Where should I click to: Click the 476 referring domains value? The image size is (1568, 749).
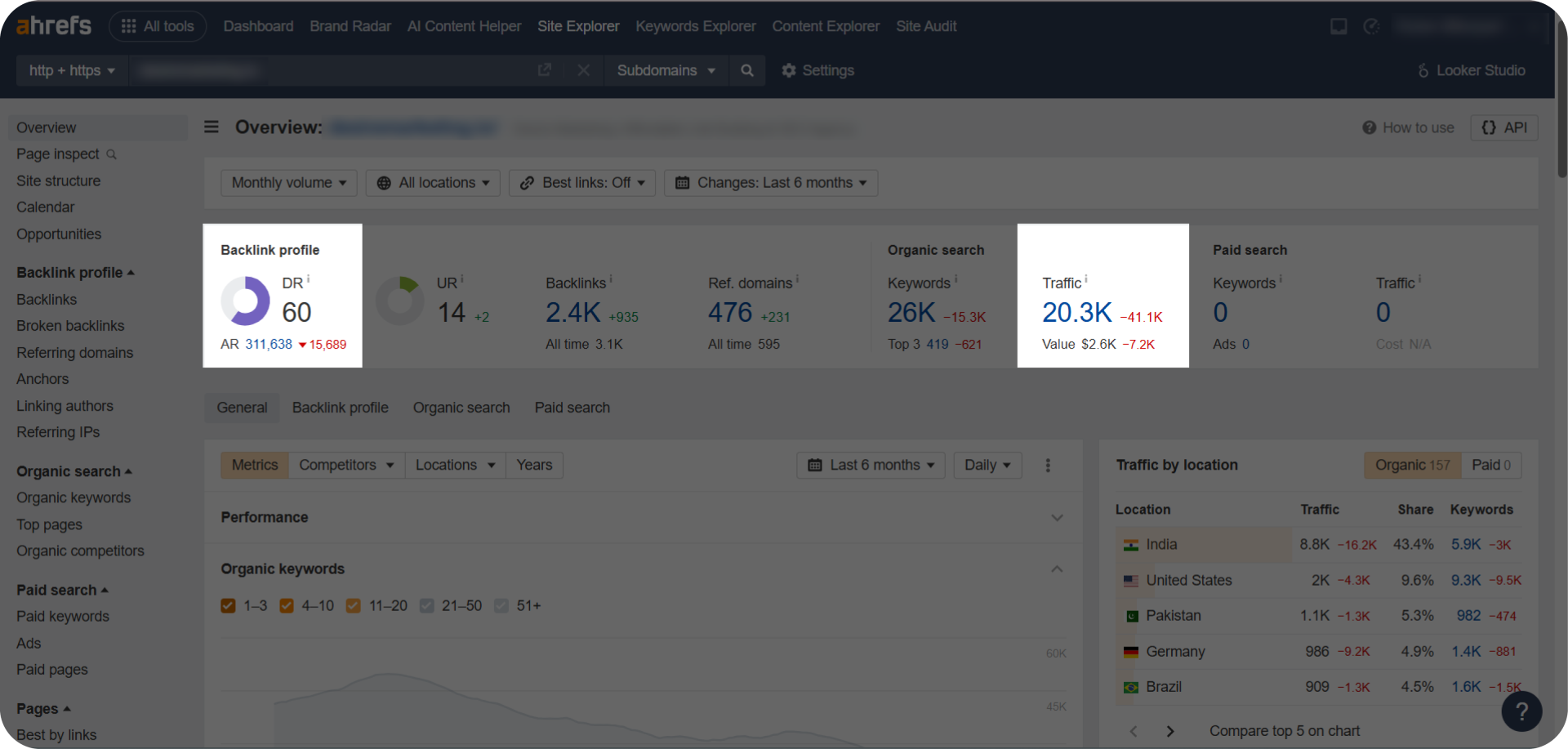click(730, 313)
